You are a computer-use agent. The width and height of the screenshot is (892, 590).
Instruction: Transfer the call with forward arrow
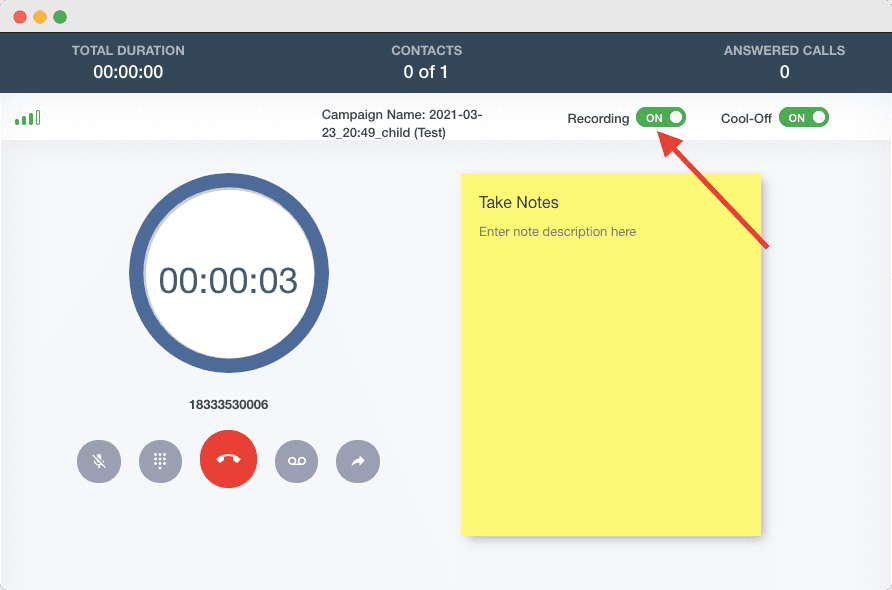coord(358,461)
